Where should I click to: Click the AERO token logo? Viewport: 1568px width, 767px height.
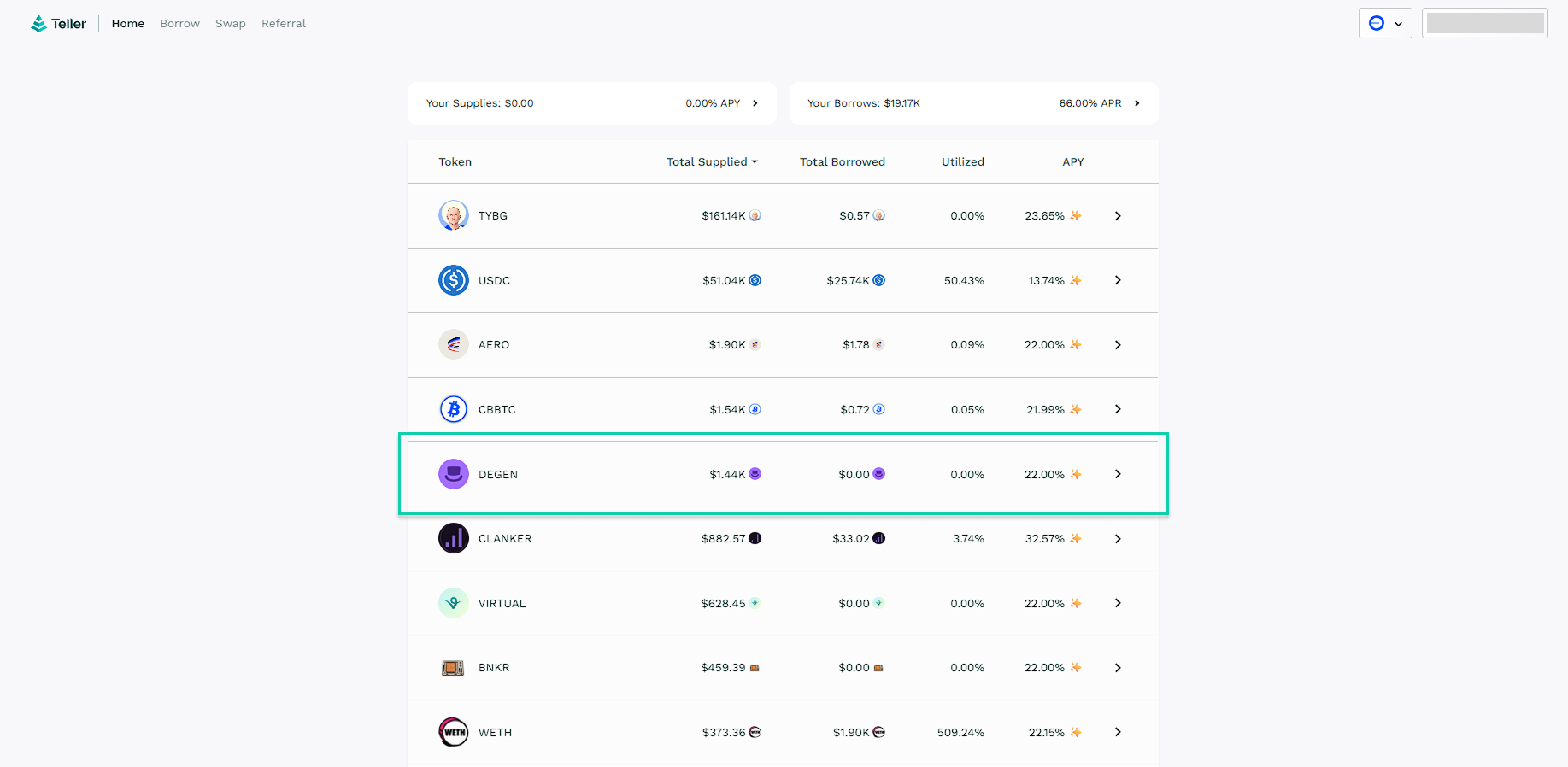(453, 345)
